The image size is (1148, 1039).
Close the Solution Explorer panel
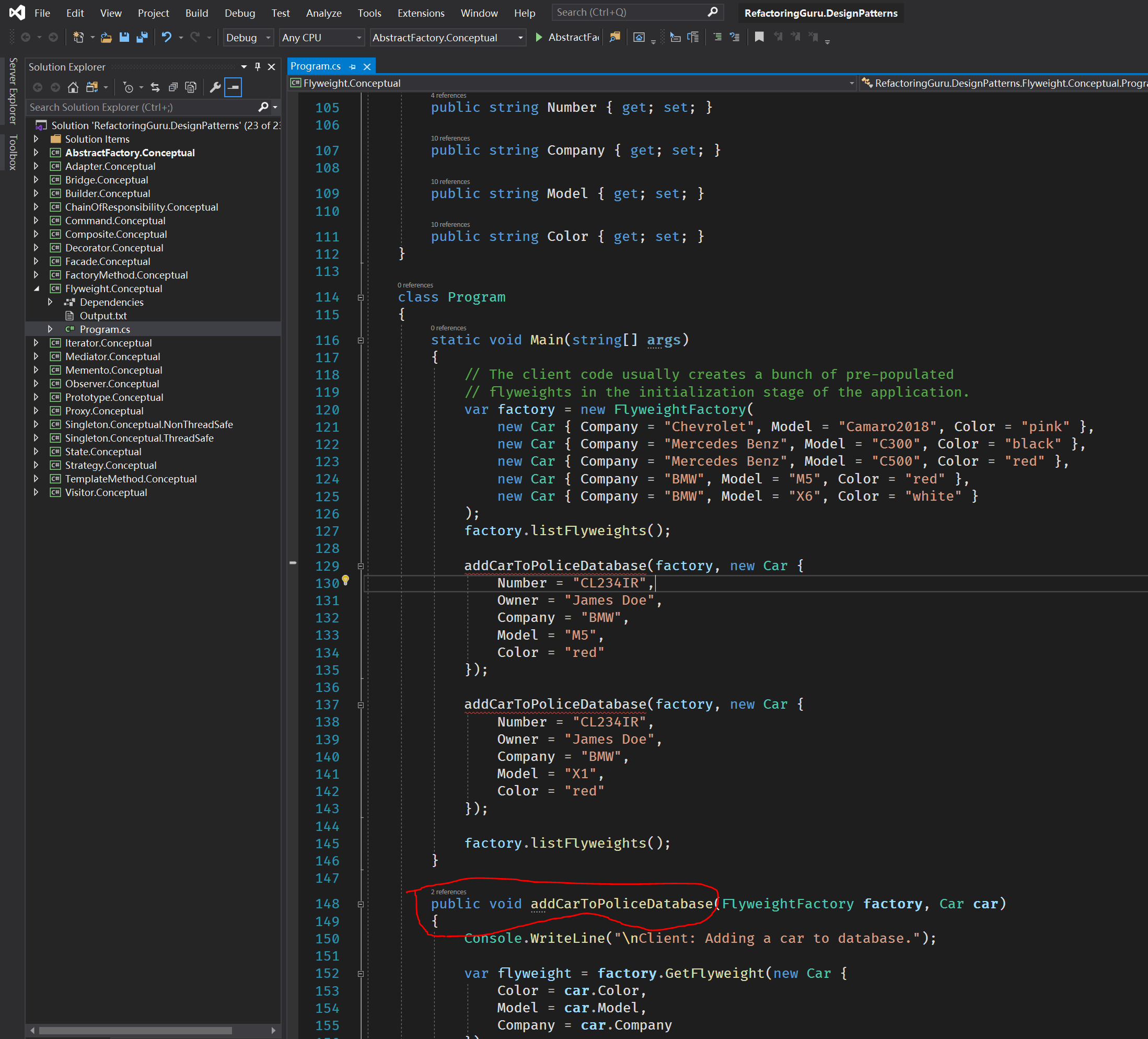272,67
